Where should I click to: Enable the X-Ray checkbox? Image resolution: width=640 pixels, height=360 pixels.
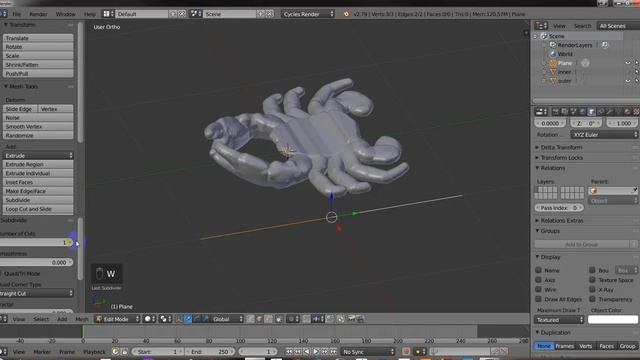592,289
